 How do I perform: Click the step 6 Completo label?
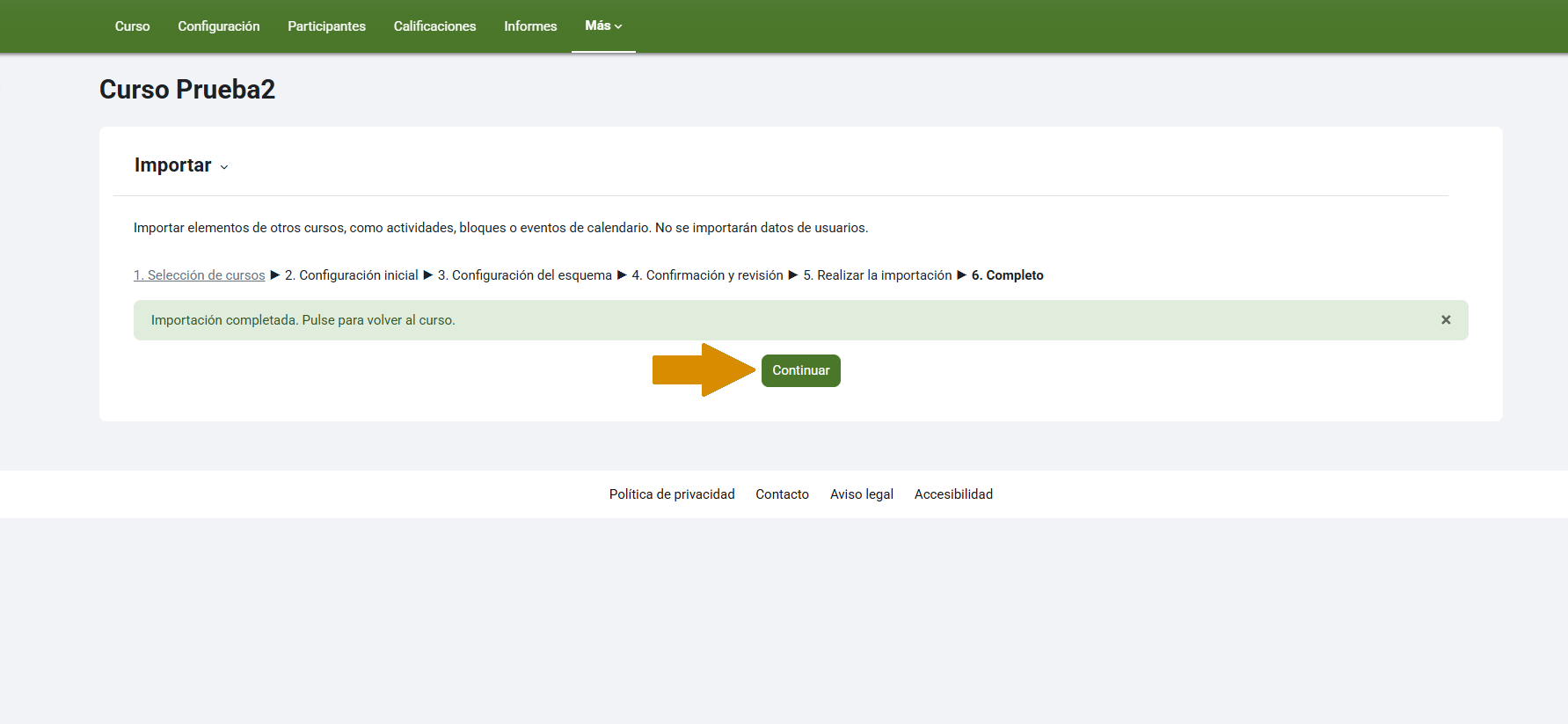(1007, 275)
